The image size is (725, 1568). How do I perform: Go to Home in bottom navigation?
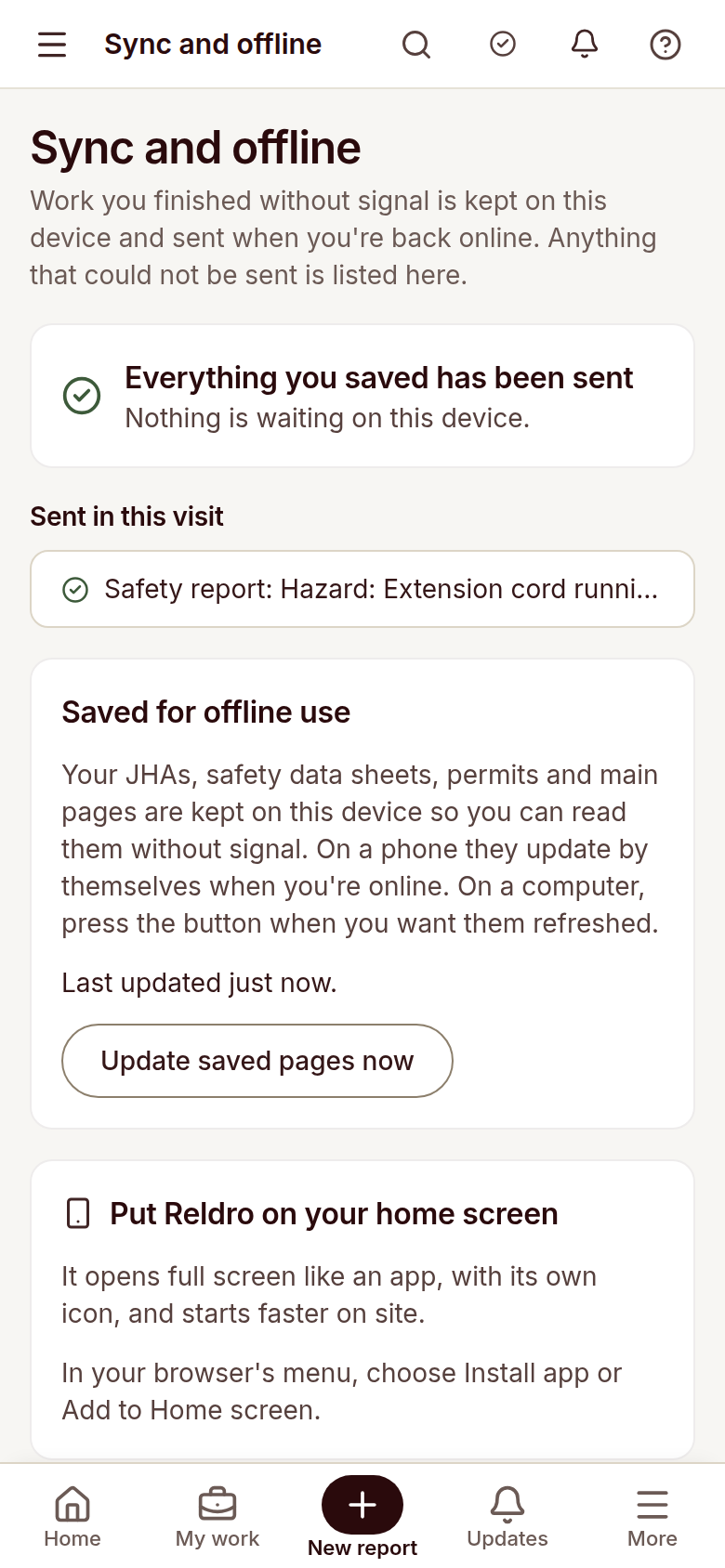(72, 1517)
